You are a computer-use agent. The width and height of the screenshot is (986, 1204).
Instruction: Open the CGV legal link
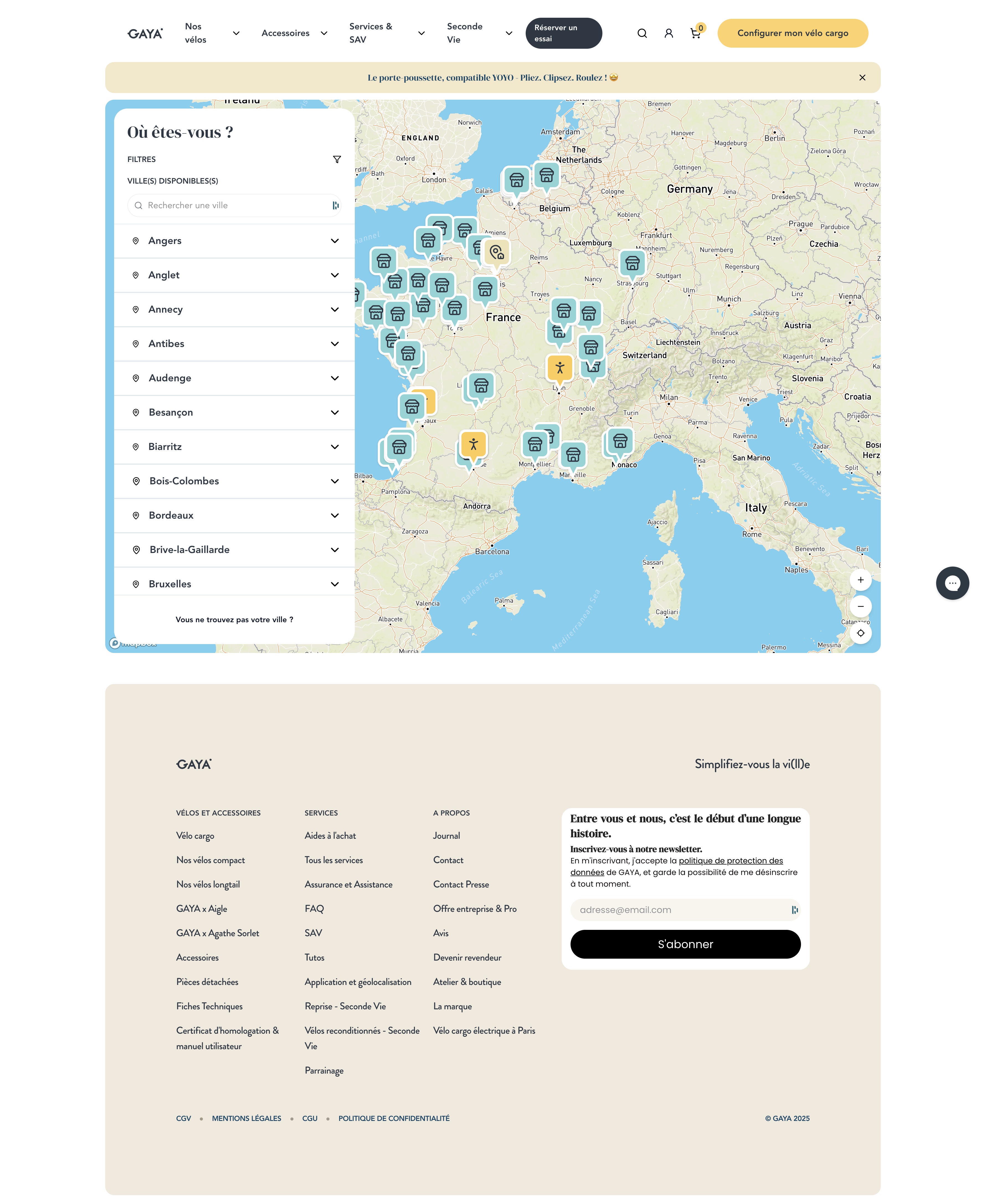pyautogui.click(x=183, y=1118)
